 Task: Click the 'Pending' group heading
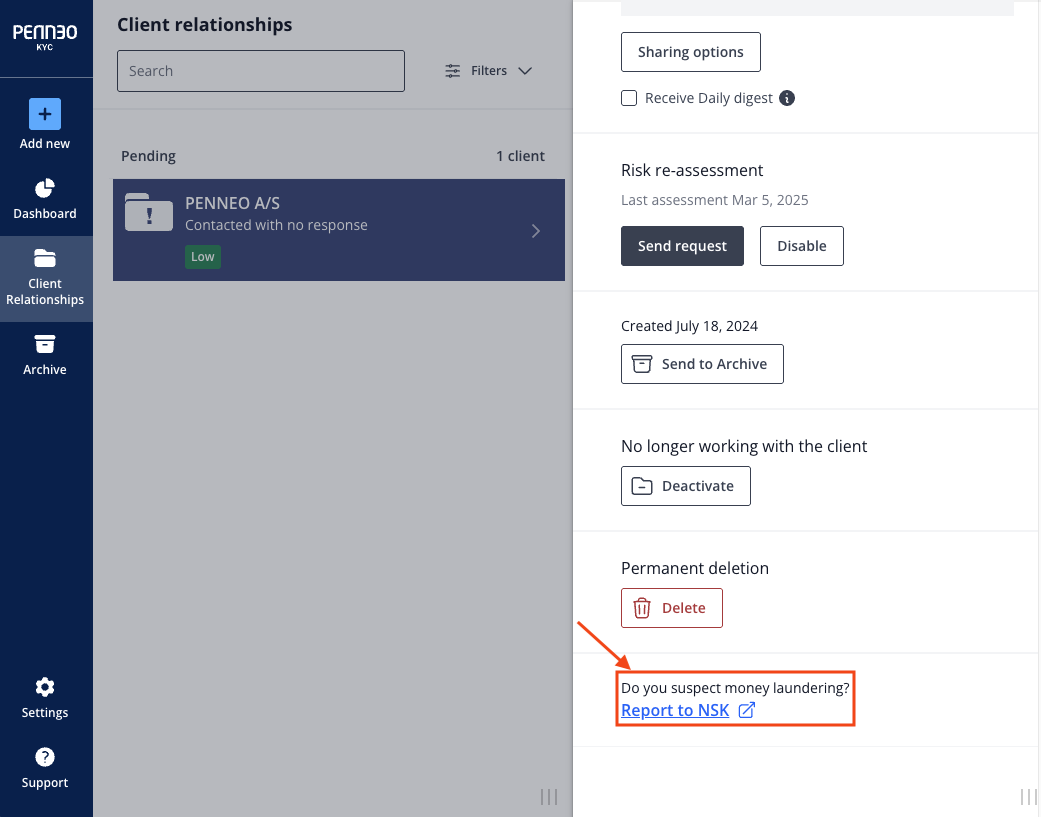(x=148, y=156)
